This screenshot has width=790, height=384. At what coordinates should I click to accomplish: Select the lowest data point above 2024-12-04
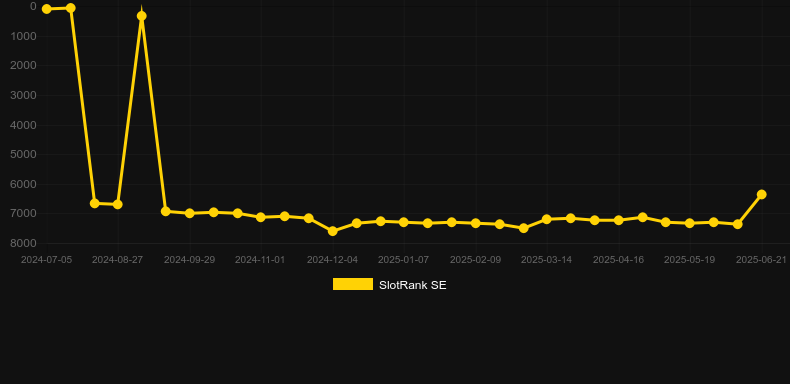(x=333, y=231)
